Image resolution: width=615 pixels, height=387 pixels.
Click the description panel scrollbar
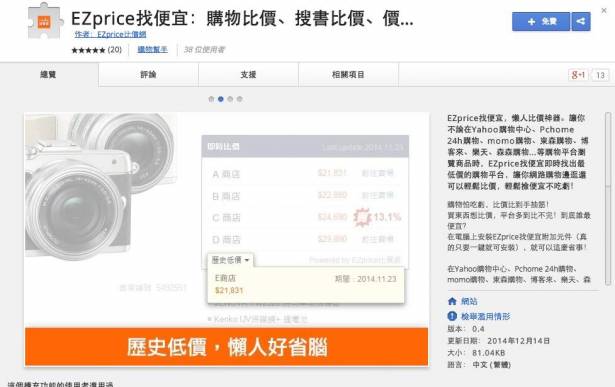[608, 199]
